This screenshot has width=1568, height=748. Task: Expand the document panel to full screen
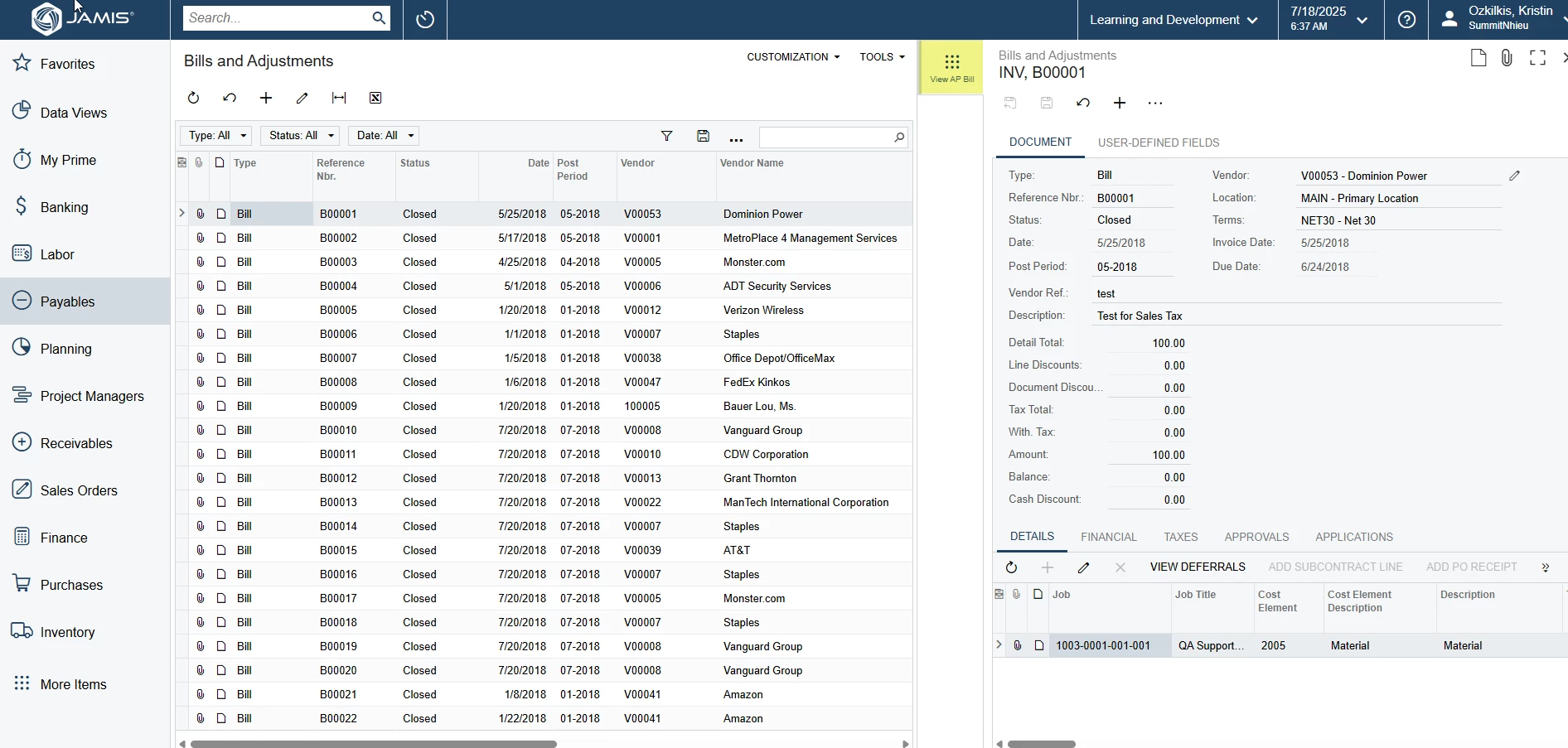(x=1538, y=58)
